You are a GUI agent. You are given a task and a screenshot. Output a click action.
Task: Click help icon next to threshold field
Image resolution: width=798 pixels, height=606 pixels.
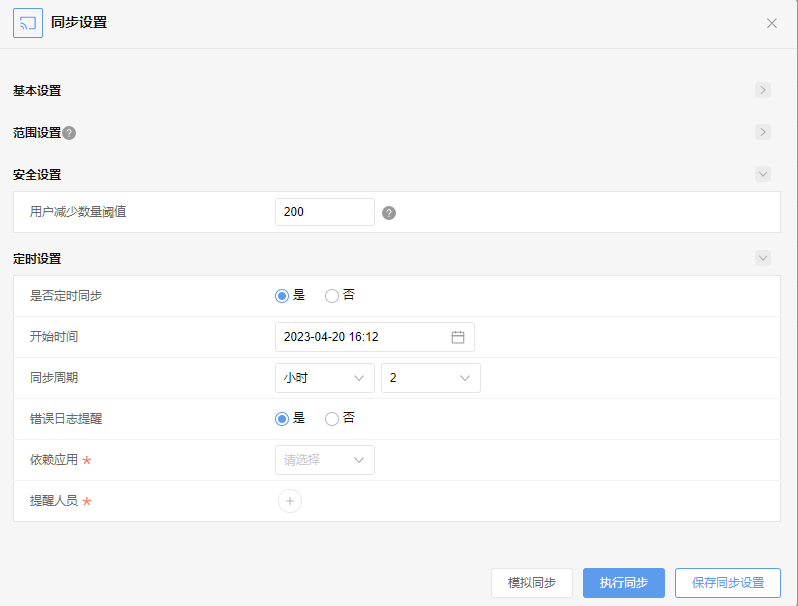coord(389,213)
